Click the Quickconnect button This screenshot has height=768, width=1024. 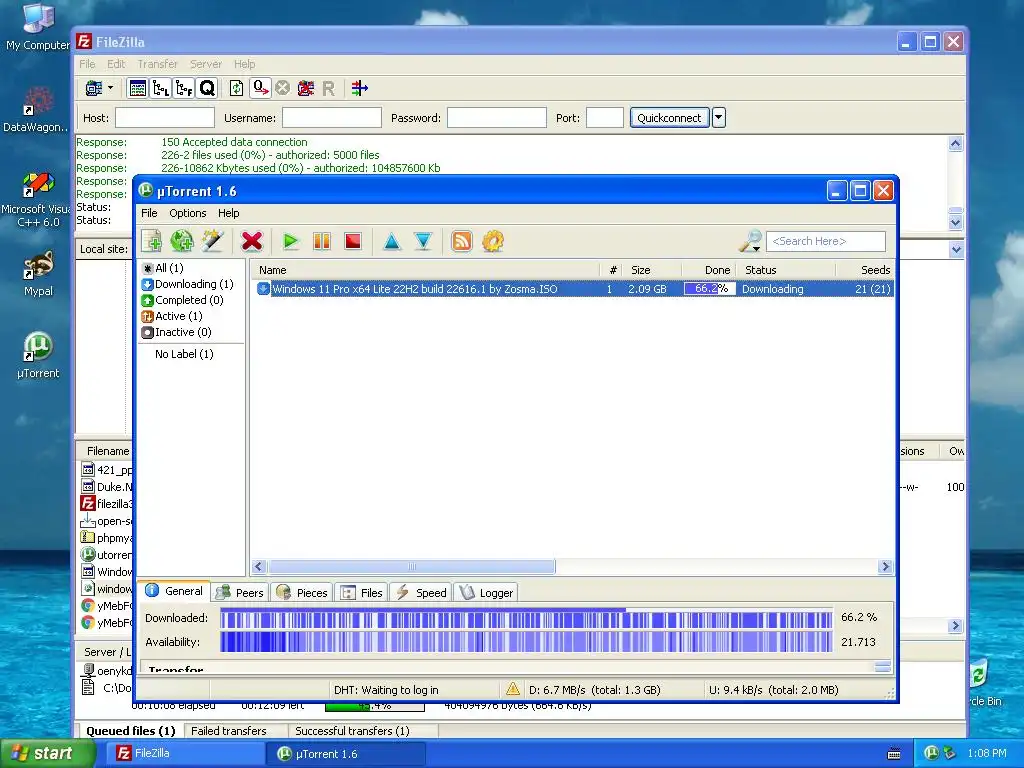click(669, 118)
